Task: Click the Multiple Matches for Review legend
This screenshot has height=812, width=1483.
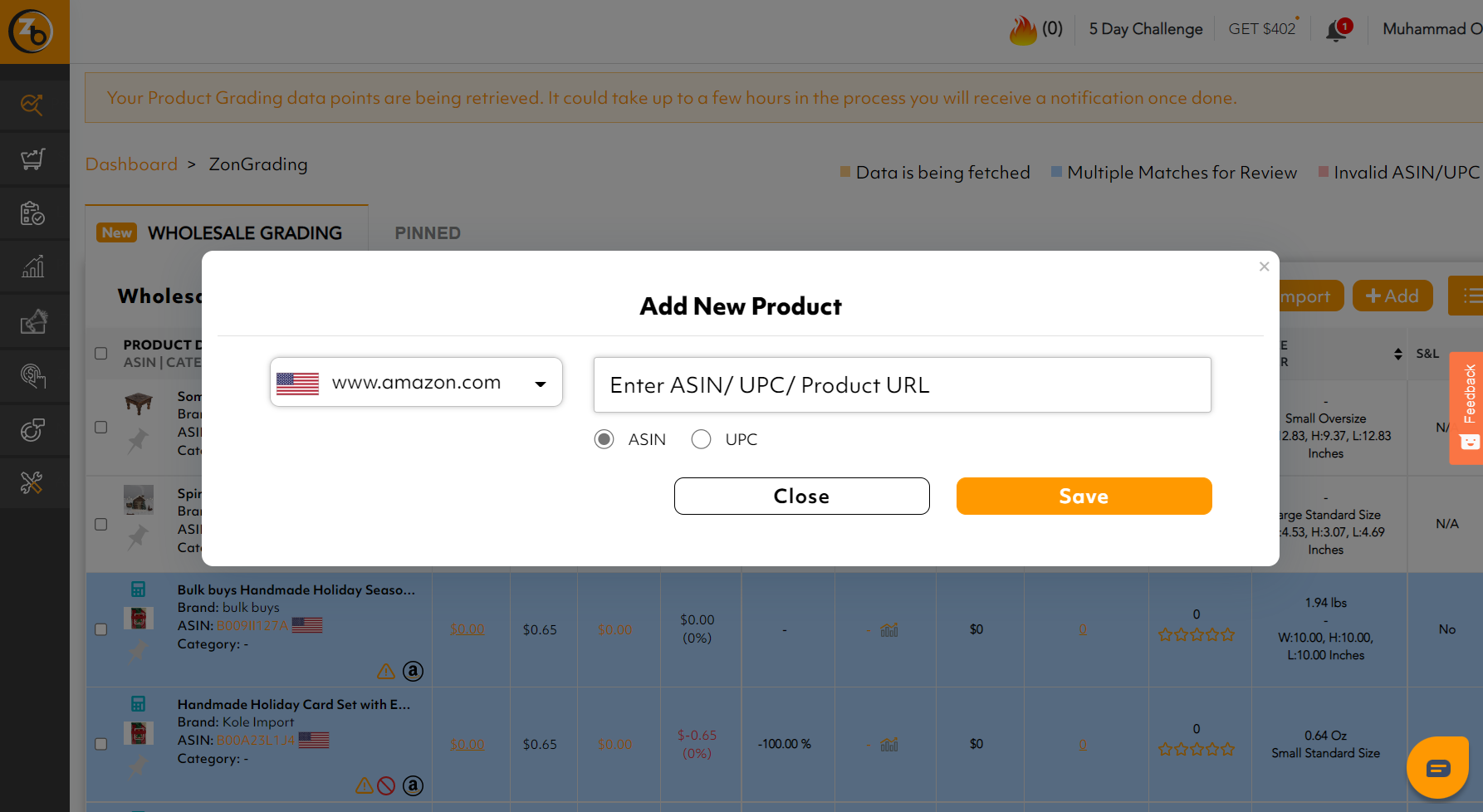Action: point(1174,173)
